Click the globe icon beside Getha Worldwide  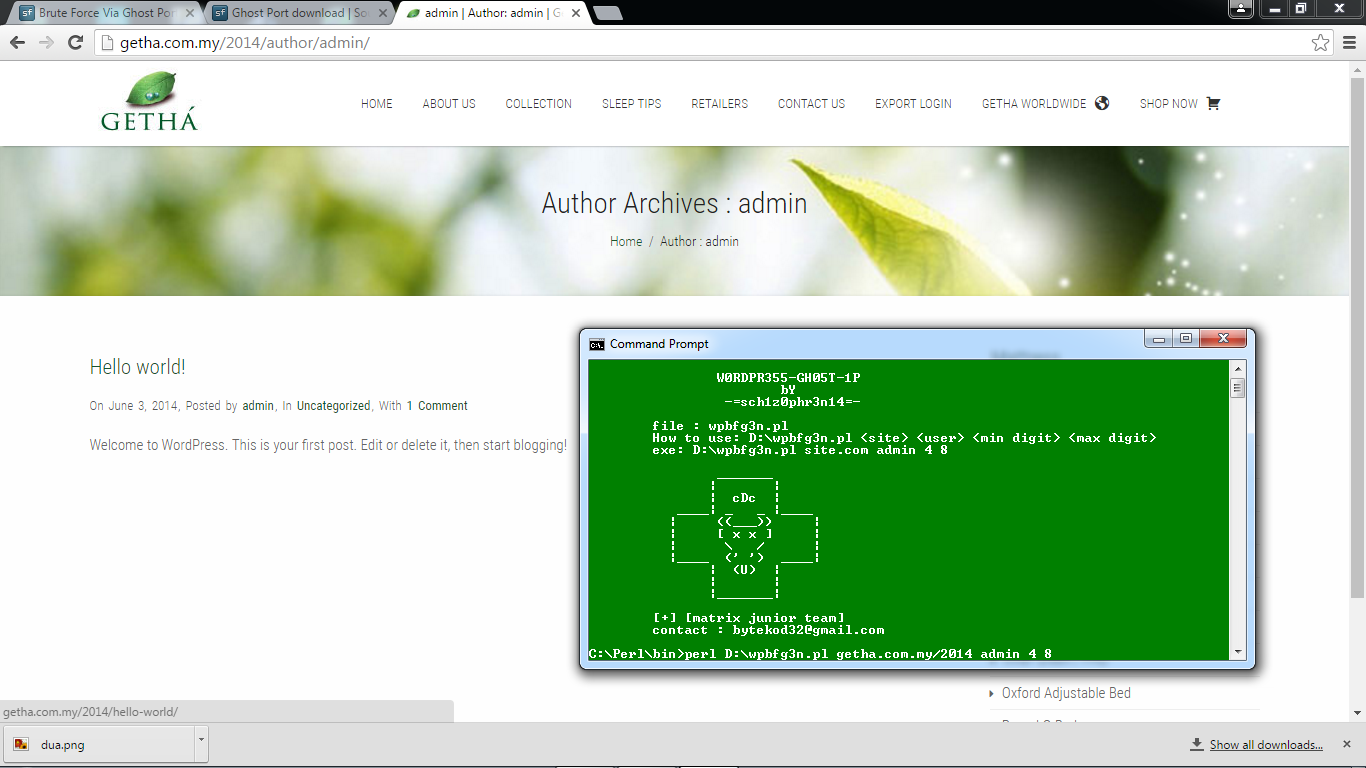[1102, 103]
